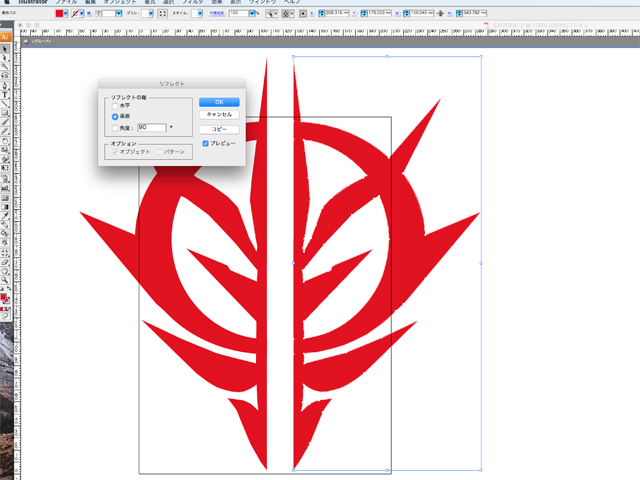Toggle the パターン option checkbox
The width and height of the screenshot is (640, 480).
pyautogui.click(x=160, y=152)
